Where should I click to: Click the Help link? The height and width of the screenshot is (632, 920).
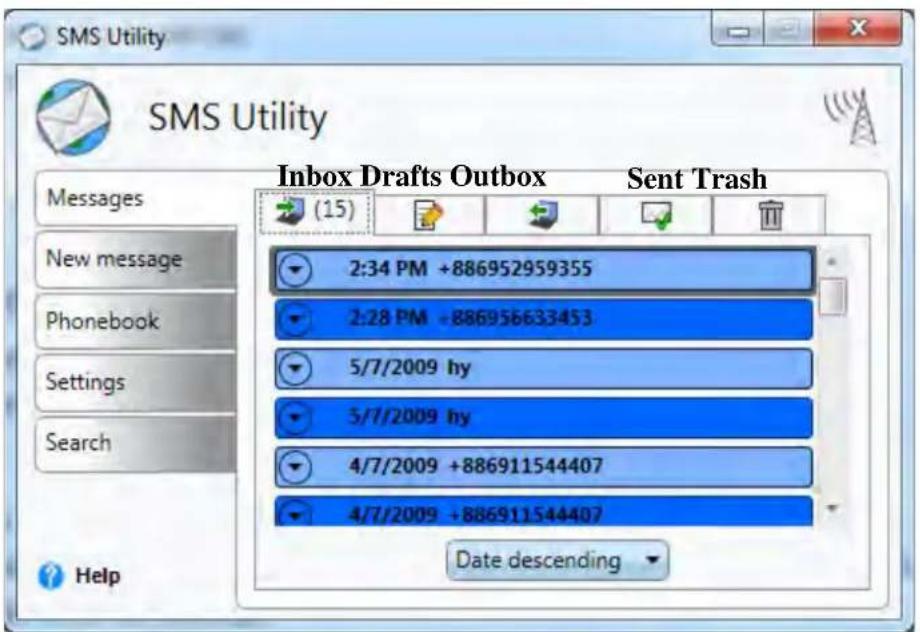click(97, 576)
